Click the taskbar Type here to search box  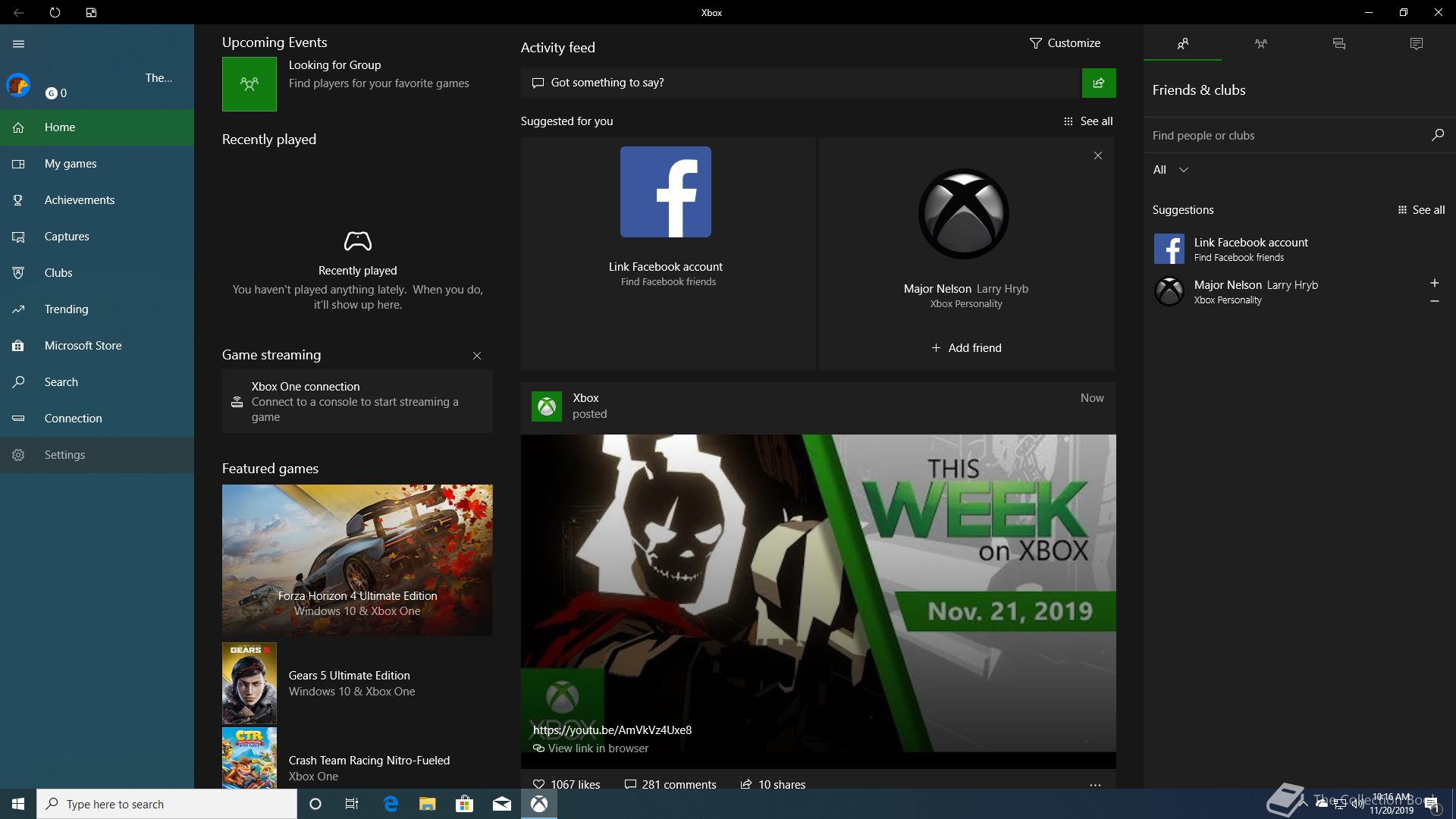(x=167, y=804)
